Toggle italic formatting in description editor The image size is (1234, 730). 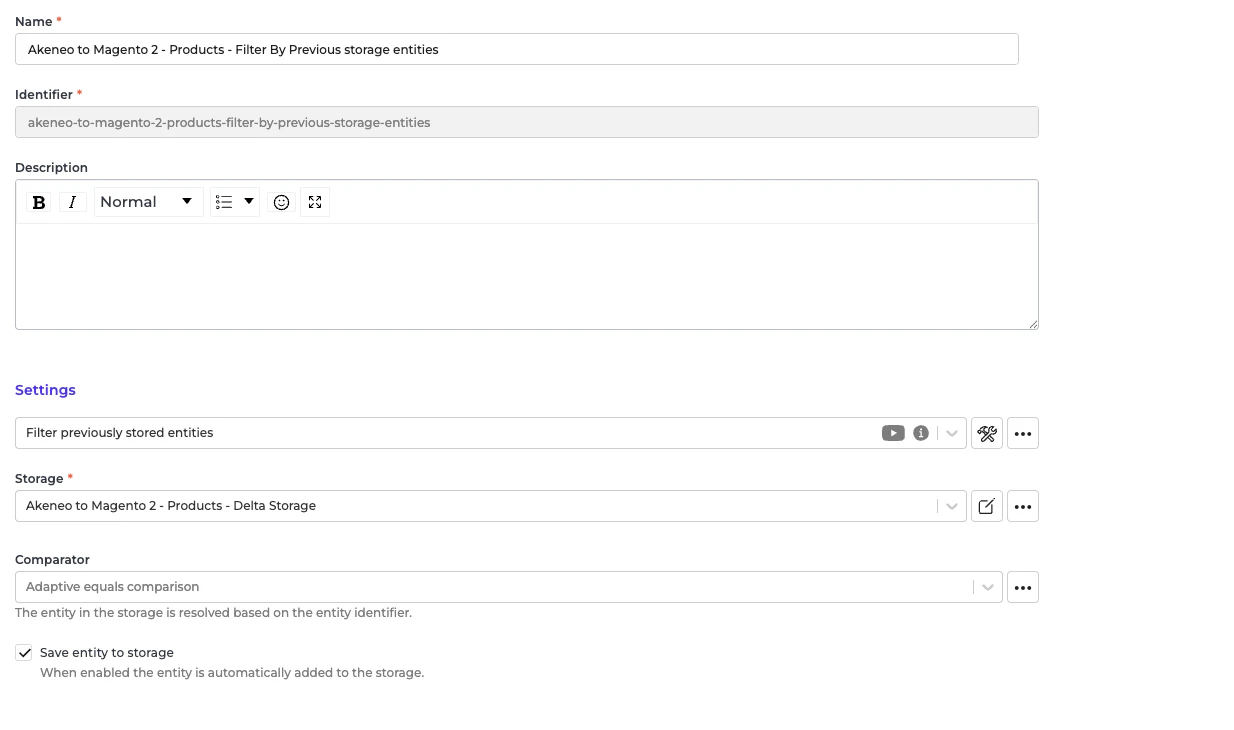coord(72,202)
